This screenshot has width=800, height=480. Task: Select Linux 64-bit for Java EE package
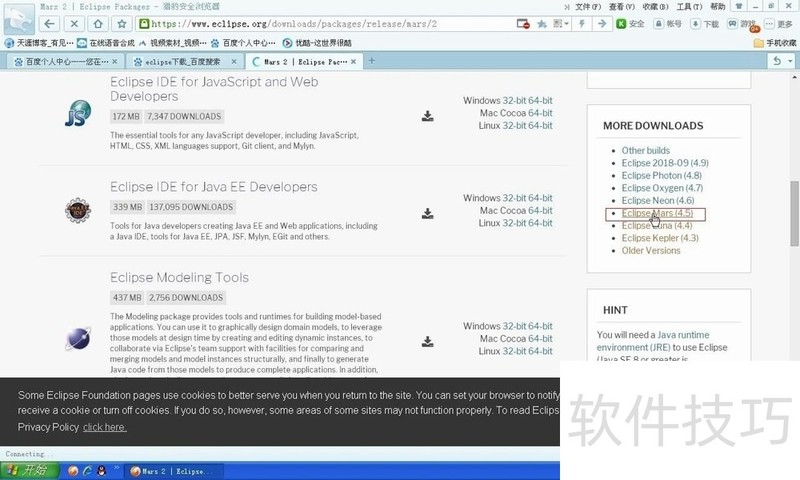tap(540, 223)
